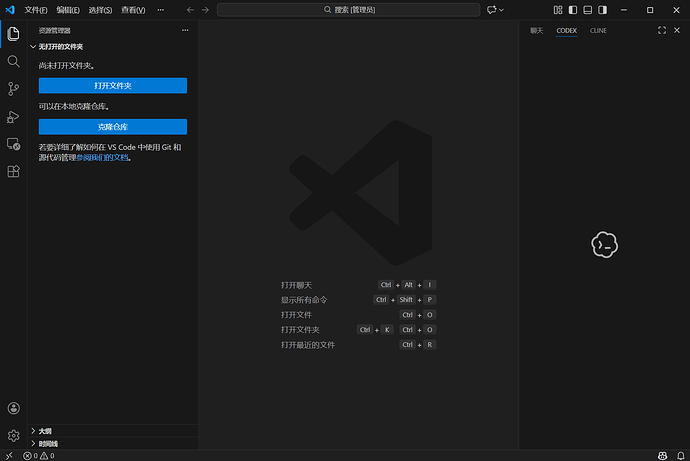Viewport: 690px width, 461px height.
Task: Open Copilot status icon in status bar
Action: (x=662, y=456)
